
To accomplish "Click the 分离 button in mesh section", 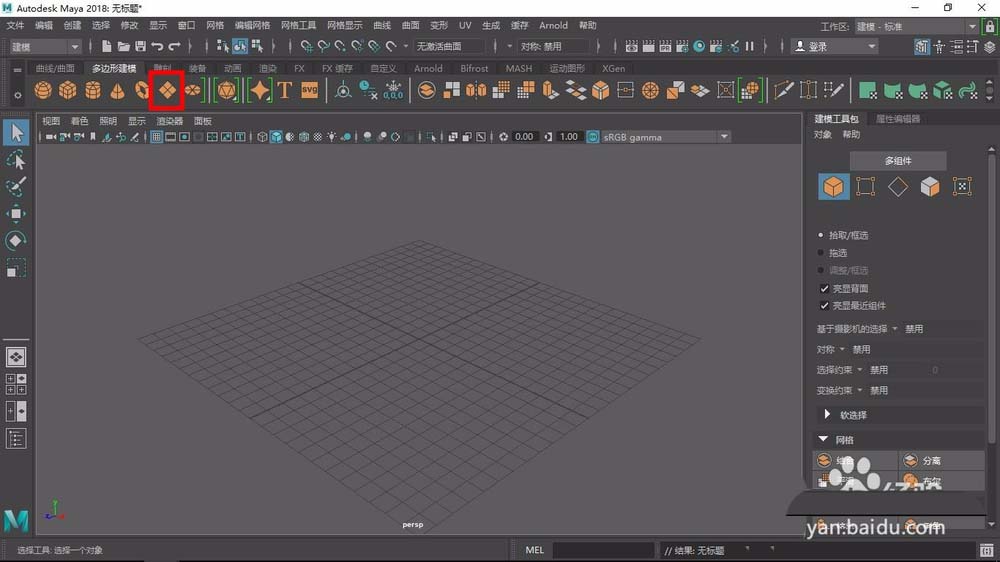I will tap(931, 461).
